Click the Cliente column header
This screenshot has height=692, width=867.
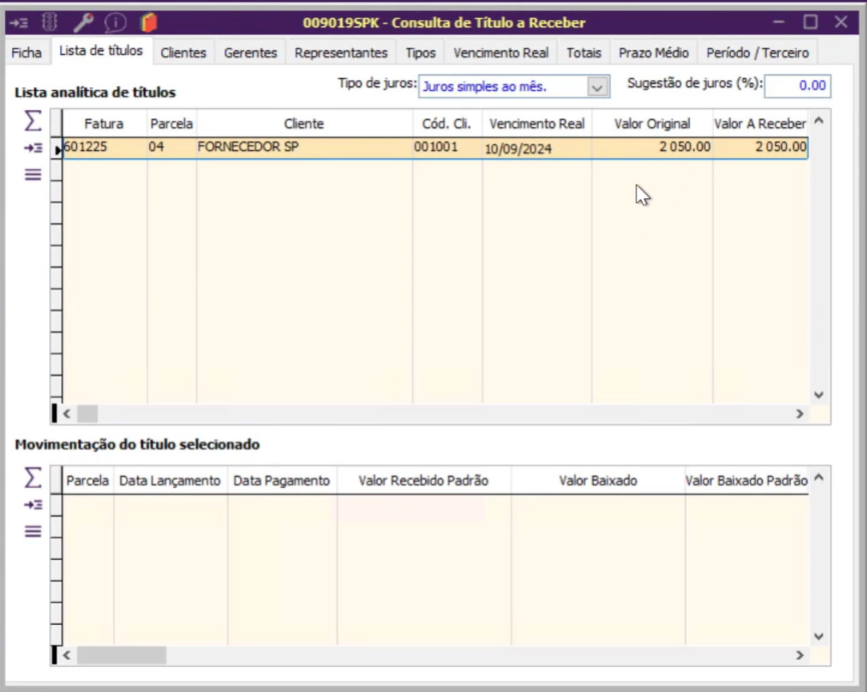(304, 124)
